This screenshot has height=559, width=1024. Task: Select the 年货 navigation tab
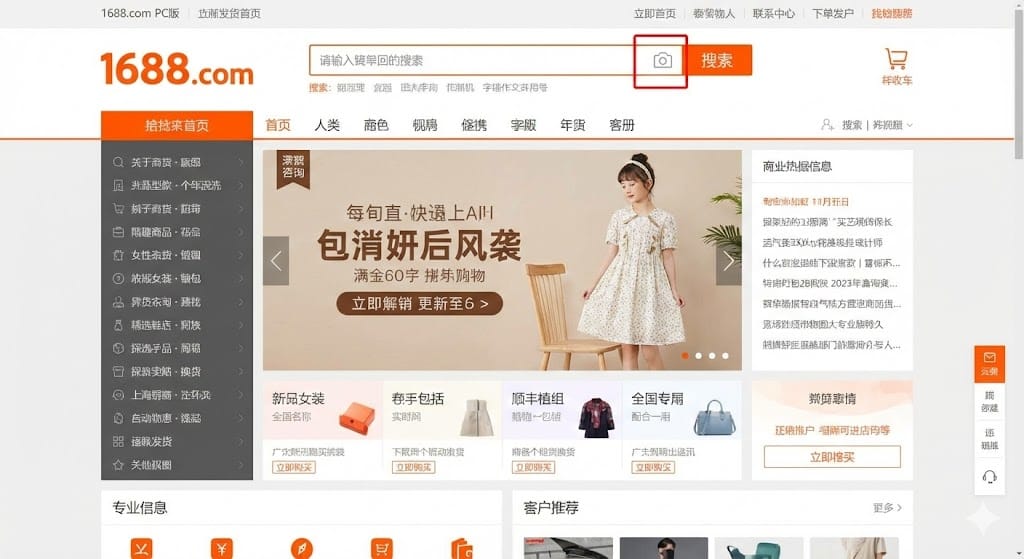[573, 125]
